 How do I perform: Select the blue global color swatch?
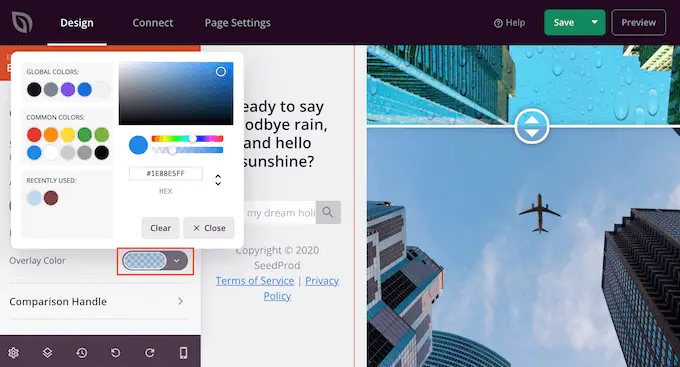coord(85,89)
